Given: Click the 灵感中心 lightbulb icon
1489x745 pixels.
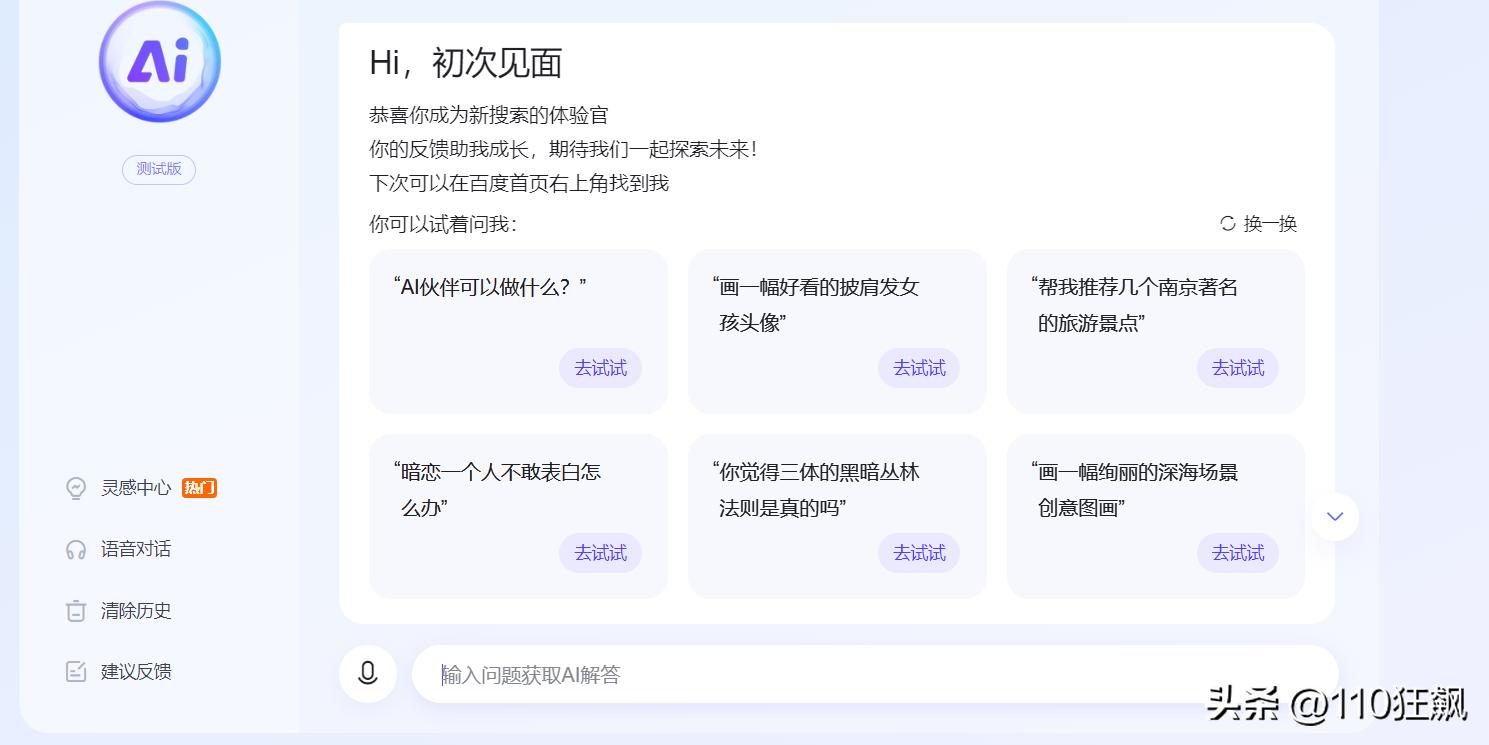Looking at the screenshot, I should [75, 488].
